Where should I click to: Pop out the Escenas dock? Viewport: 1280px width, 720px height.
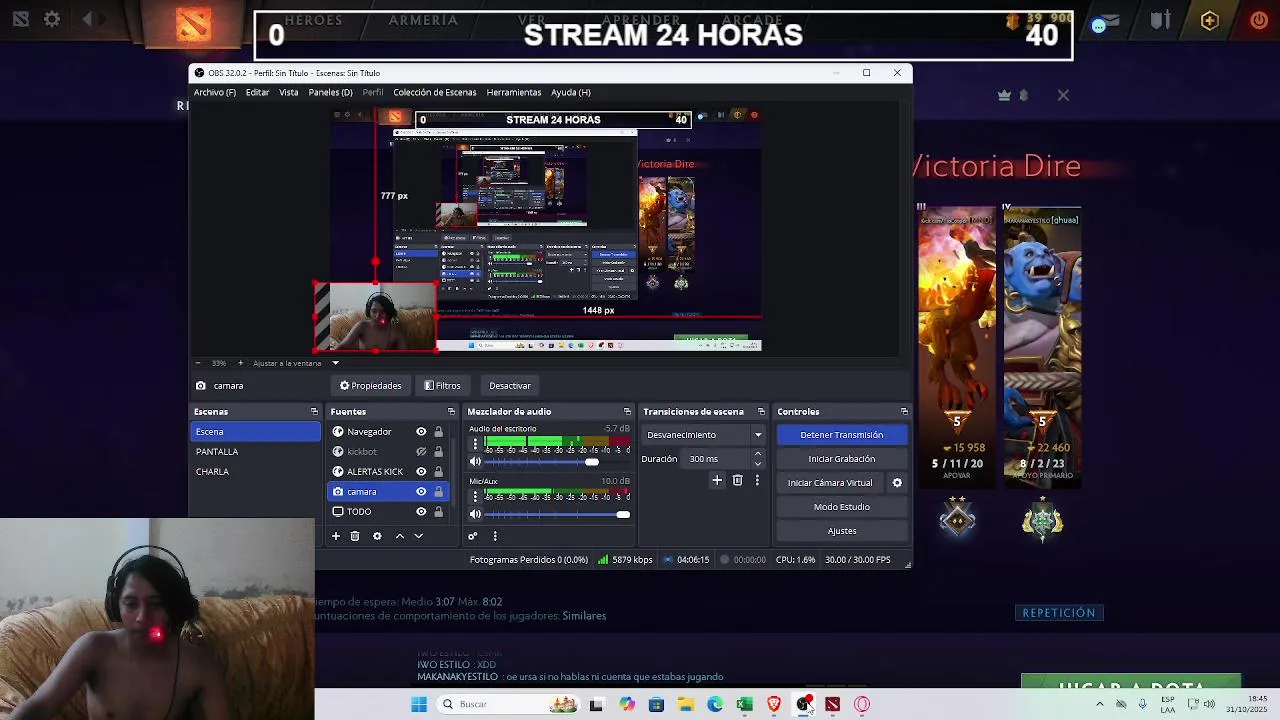pos(314,412)
